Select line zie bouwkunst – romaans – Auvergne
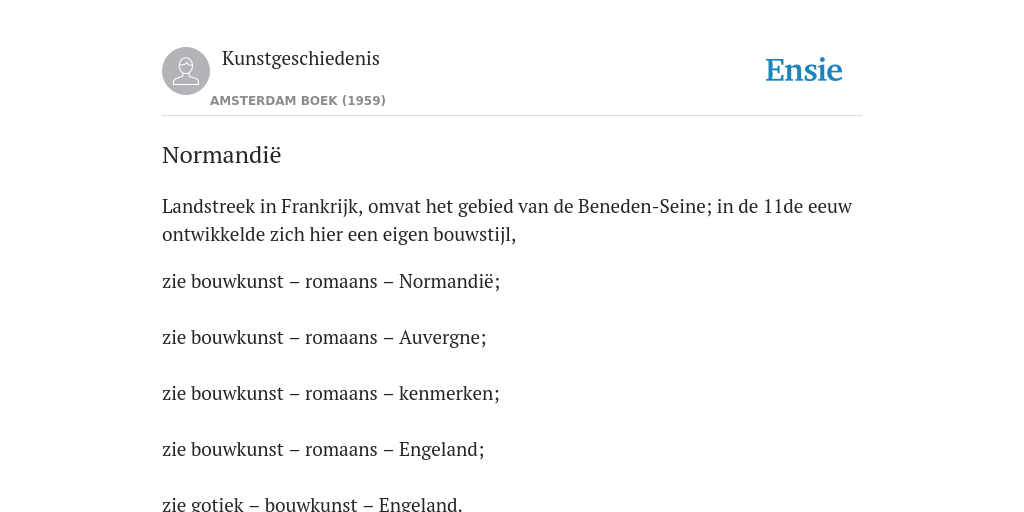Screen dimensions: 1024x512 tap(324, 338)
